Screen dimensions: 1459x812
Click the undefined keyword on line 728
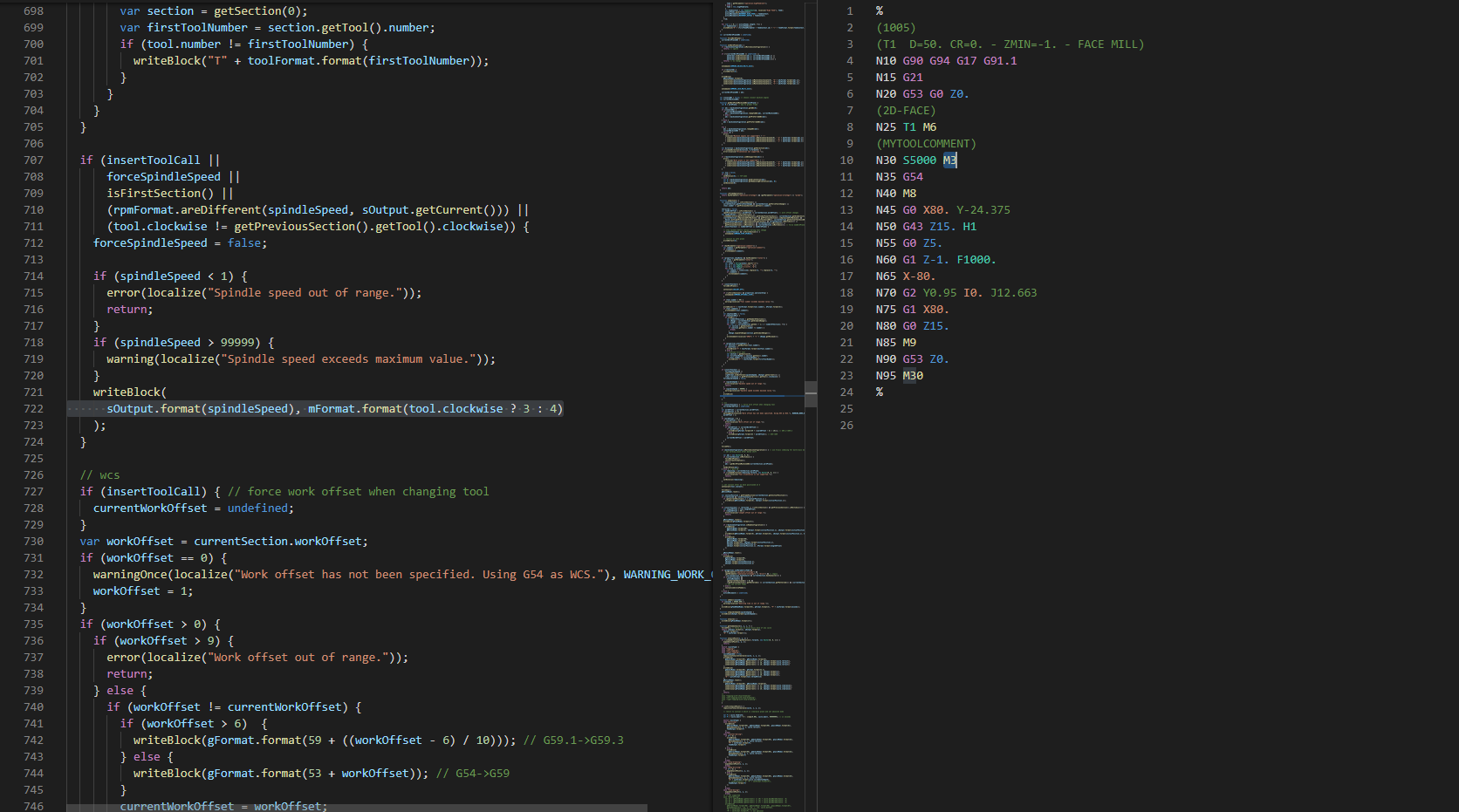point(257,508)
